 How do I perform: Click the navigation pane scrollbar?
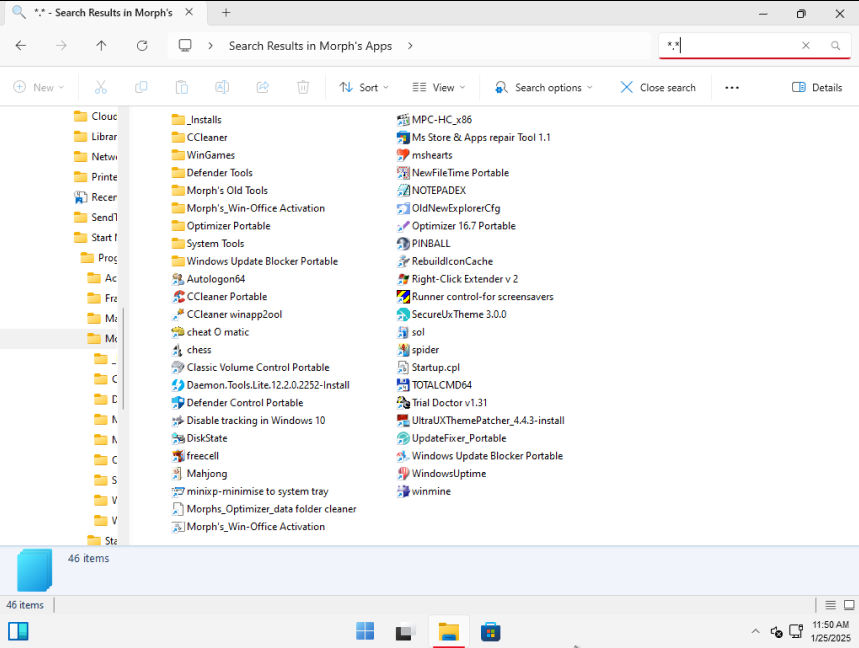coord(123,358)
